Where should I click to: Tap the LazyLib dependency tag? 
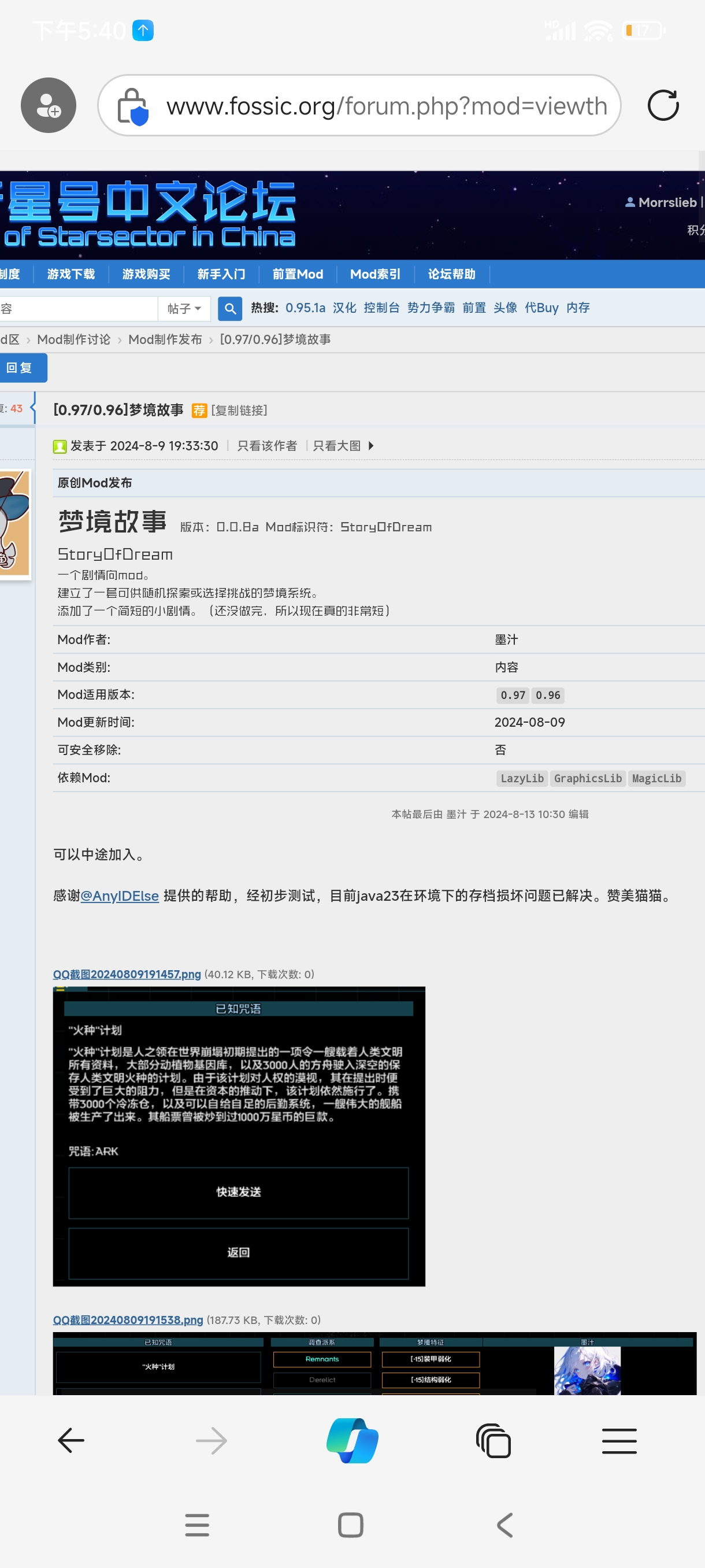coord(522,779)
